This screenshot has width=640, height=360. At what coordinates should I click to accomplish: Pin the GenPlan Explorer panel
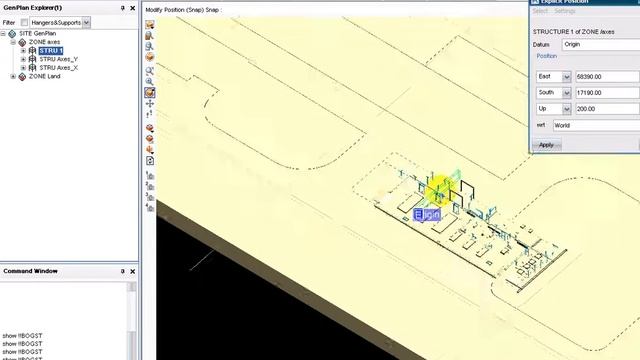(122, 8)
